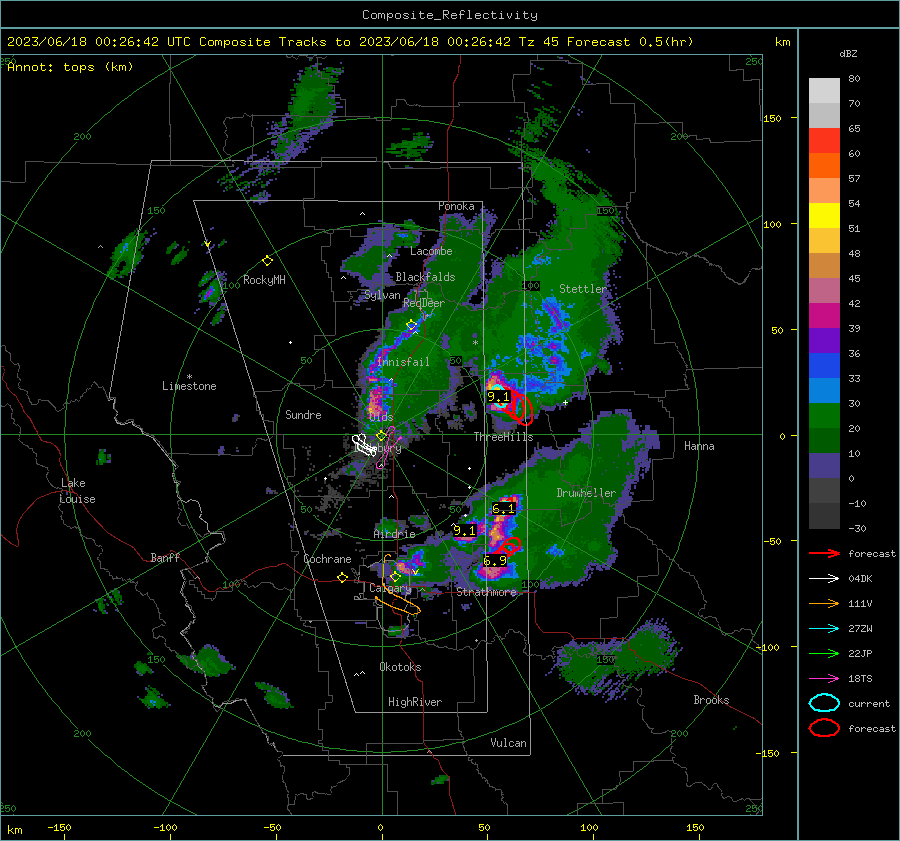Click the Ponoka label
Viewport: 900px width, 841px height.
point(456,206)
